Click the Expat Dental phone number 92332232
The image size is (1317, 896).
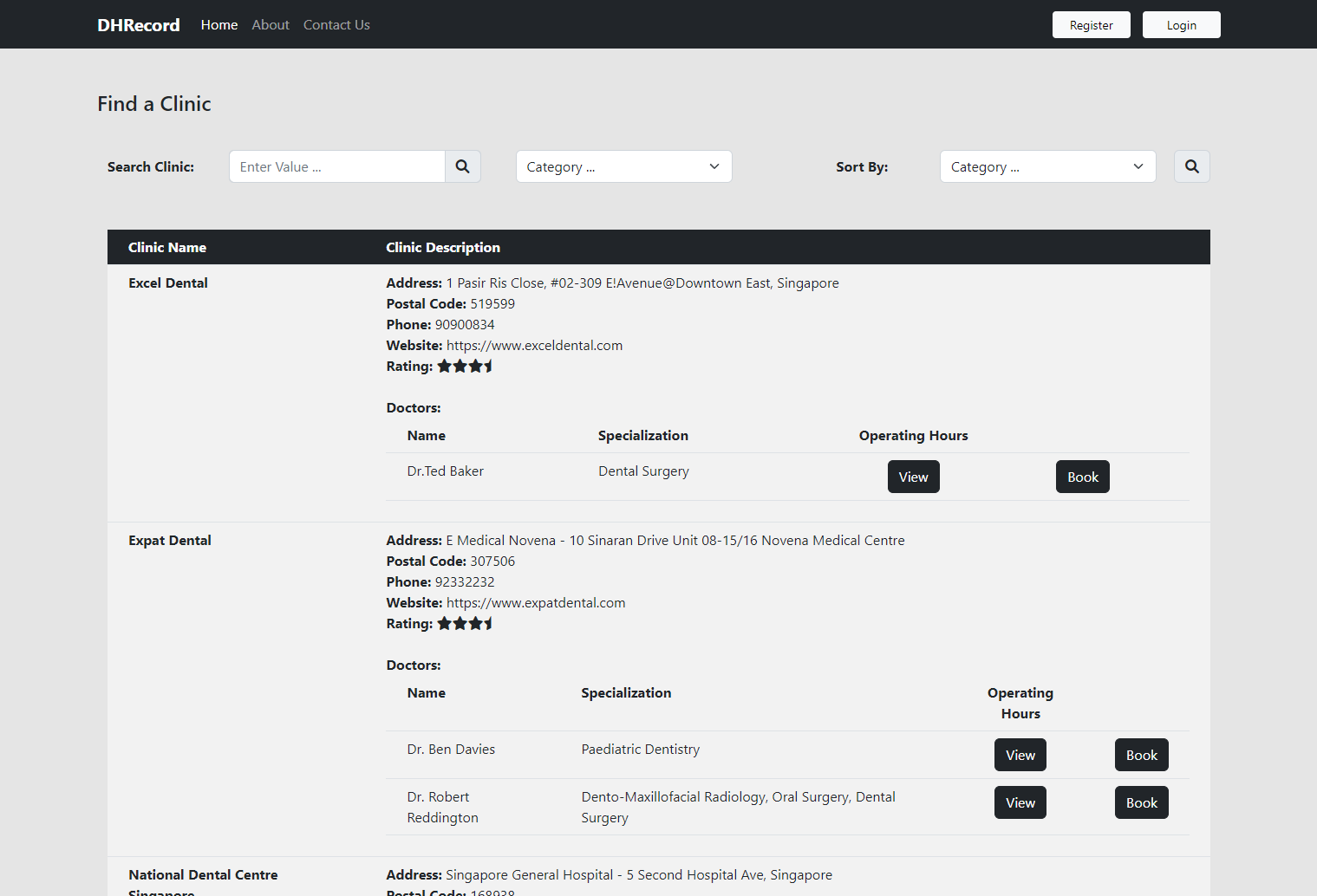coord(465,582)
